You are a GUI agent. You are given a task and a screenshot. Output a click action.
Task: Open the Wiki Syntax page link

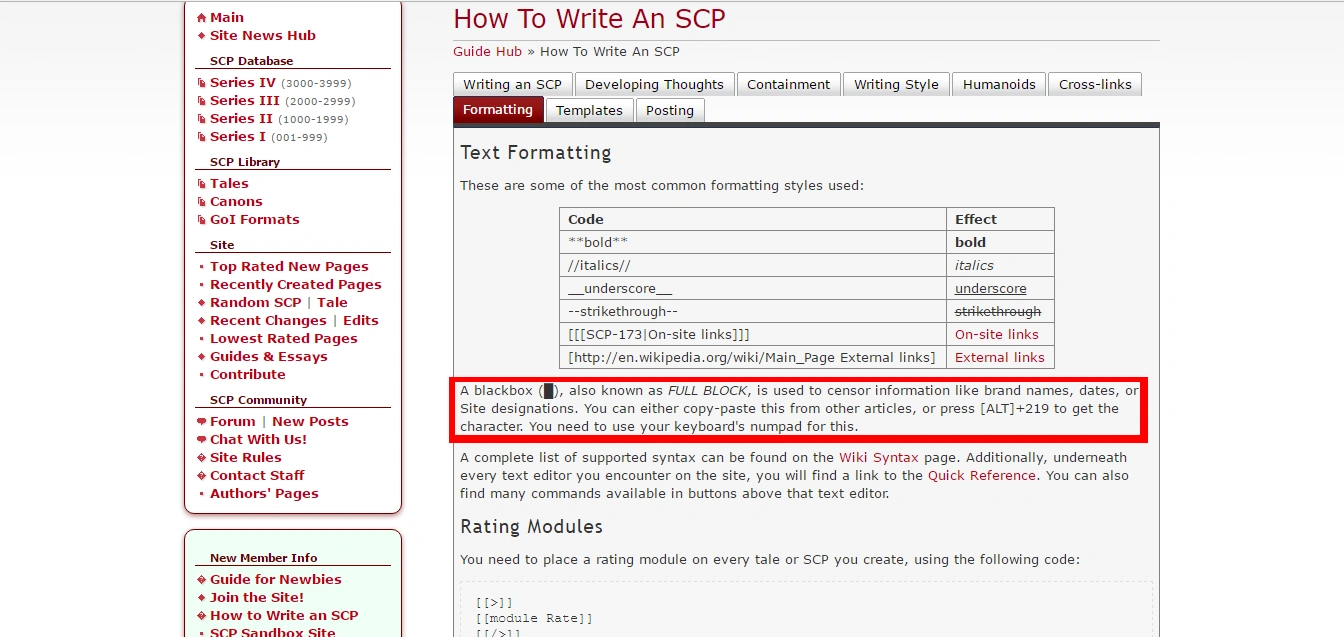(879, 458)
